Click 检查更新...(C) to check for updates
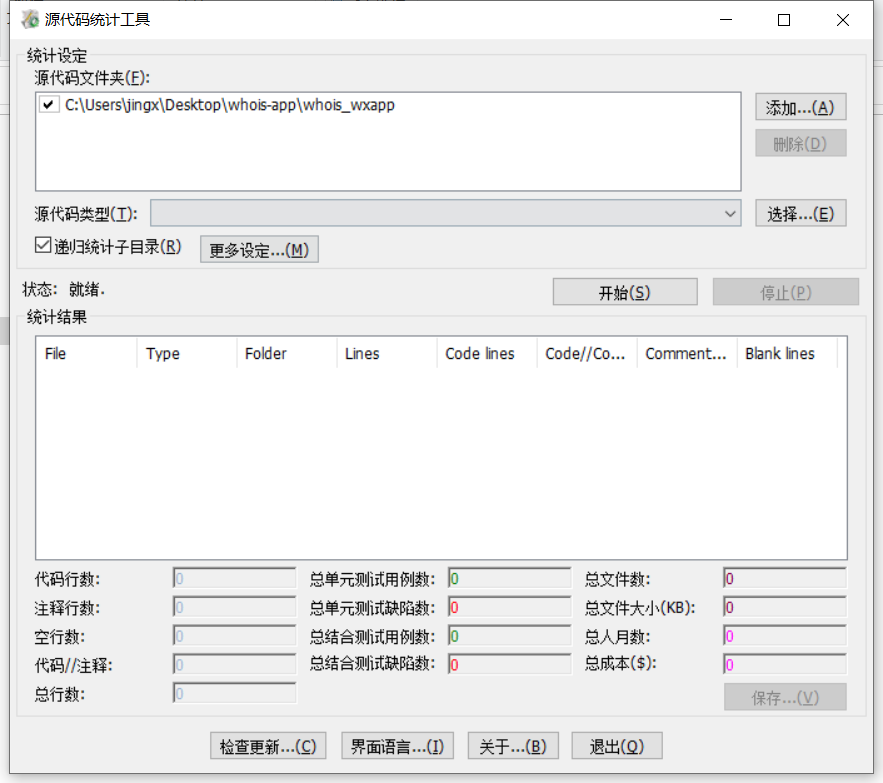Screen dimensions: 883x783 click(x=267, y=745)
